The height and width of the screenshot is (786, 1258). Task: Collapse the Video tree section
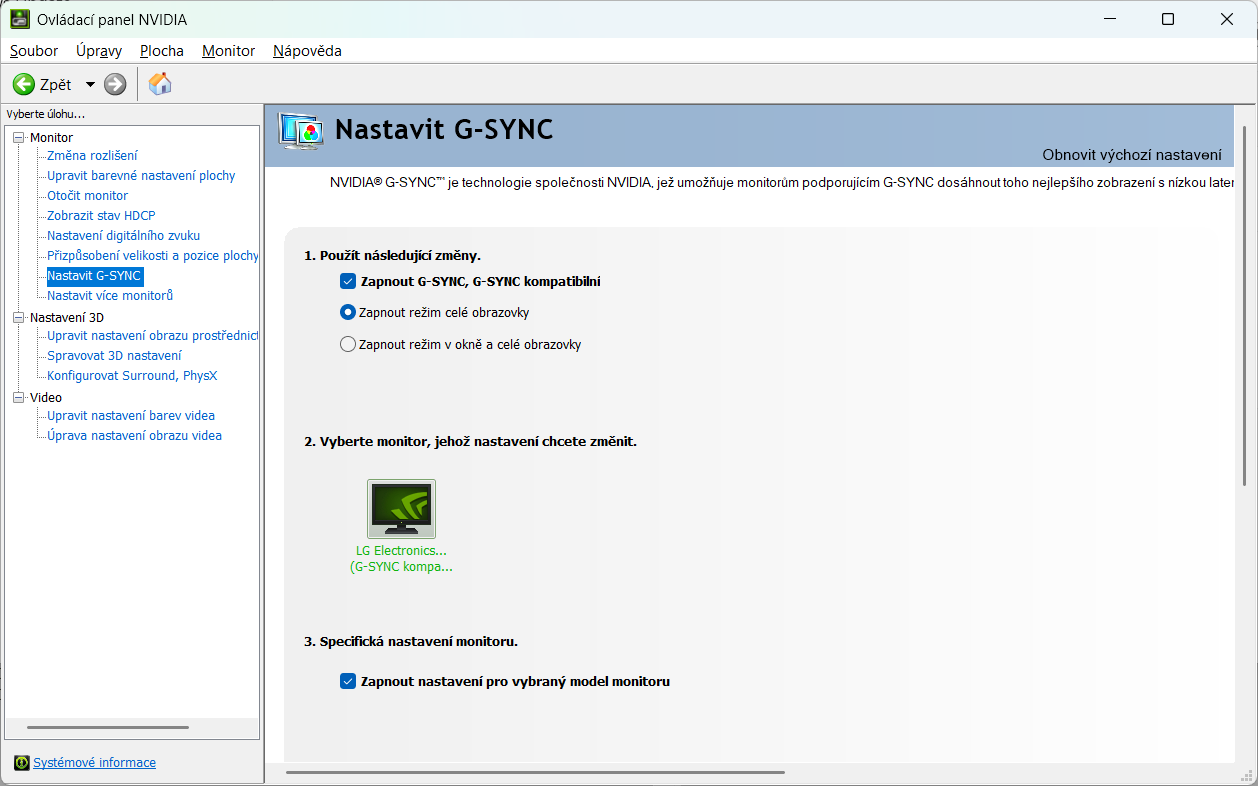click(x=18, y=397)
